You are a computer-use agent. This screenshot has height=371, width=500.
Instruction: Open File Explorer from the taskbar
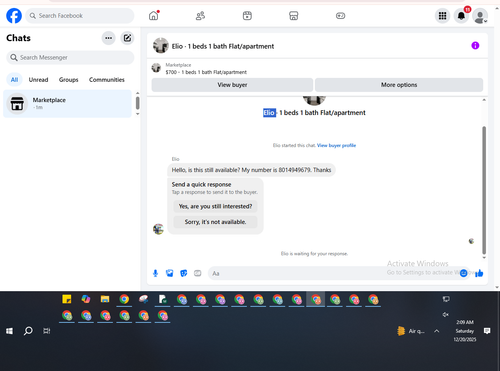point(105,299)
